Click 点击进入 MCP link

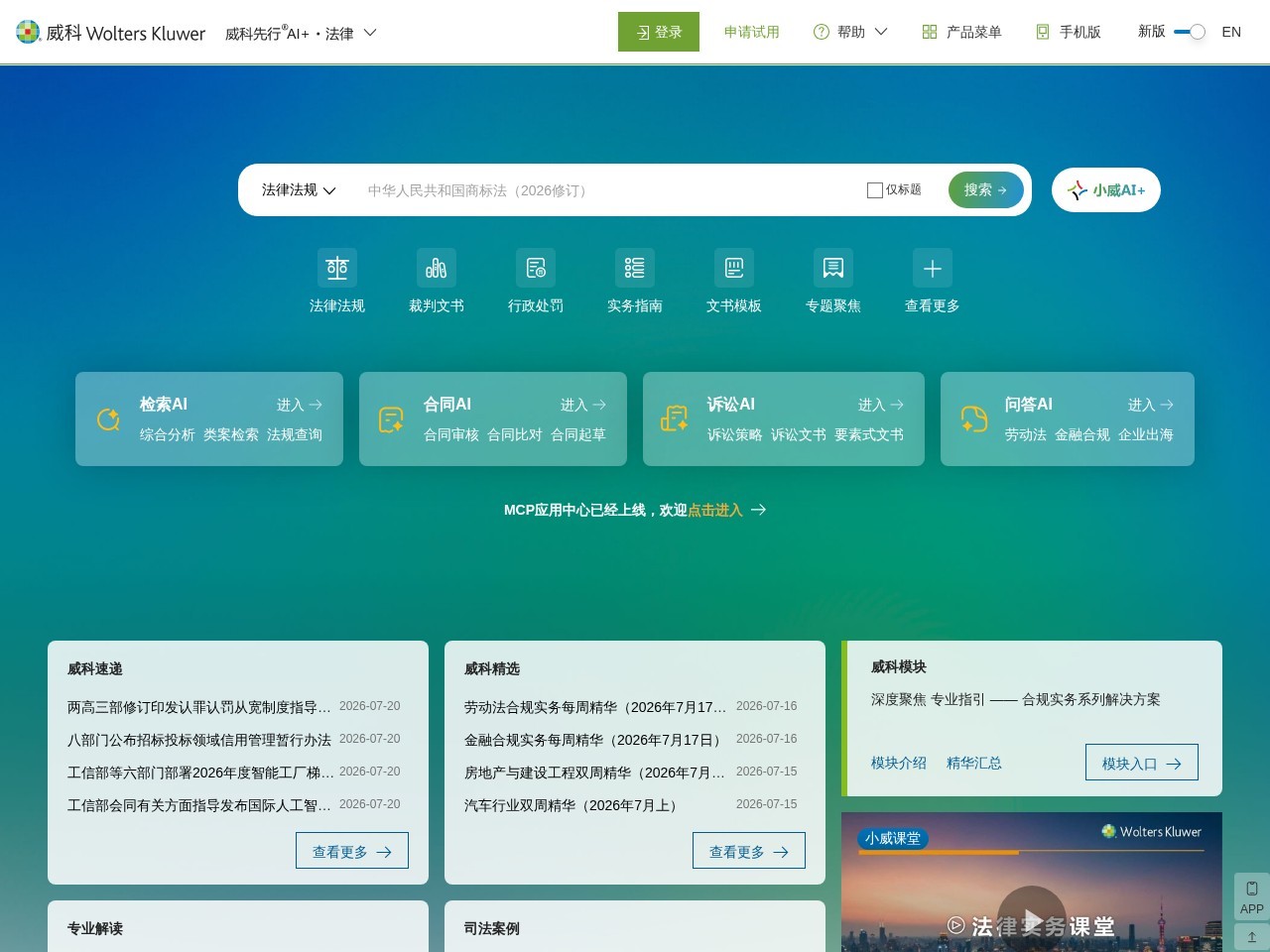pyautogui.click(x=714, y=510)
